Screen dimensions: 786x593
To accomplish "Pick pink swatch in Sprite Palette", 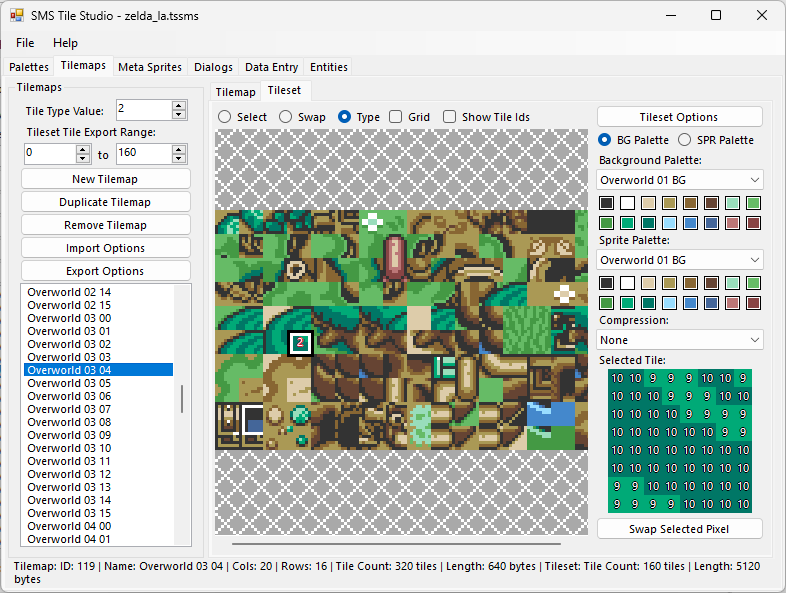I will pyautogui.click(x=732, y=303).
